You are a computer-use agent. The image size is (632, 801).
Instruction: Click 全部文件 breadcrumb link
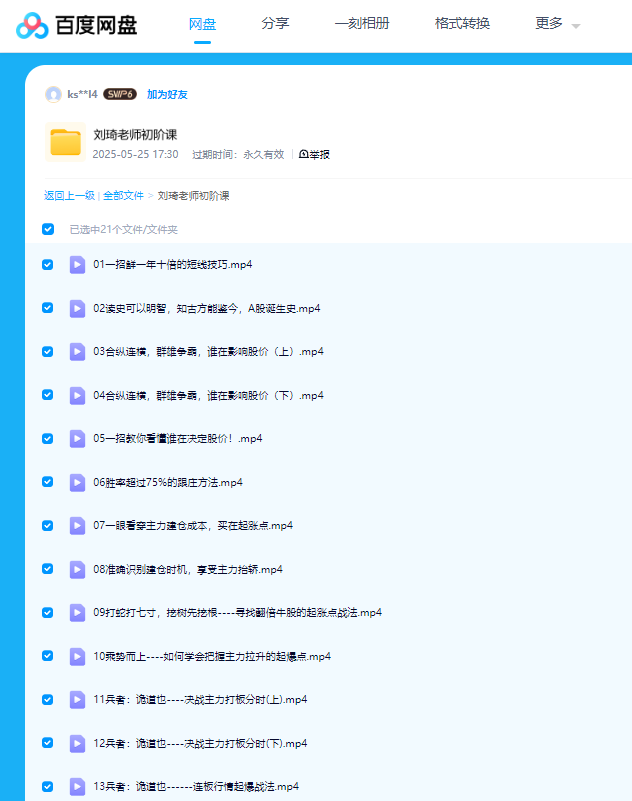point(123,196)
